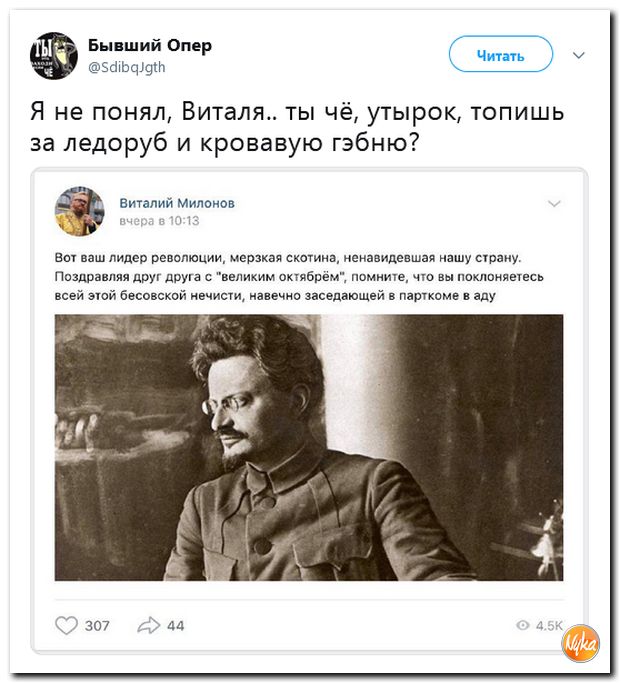Open the Бывший Опер profile name
621x684 pixels.
tap(150, 45)
